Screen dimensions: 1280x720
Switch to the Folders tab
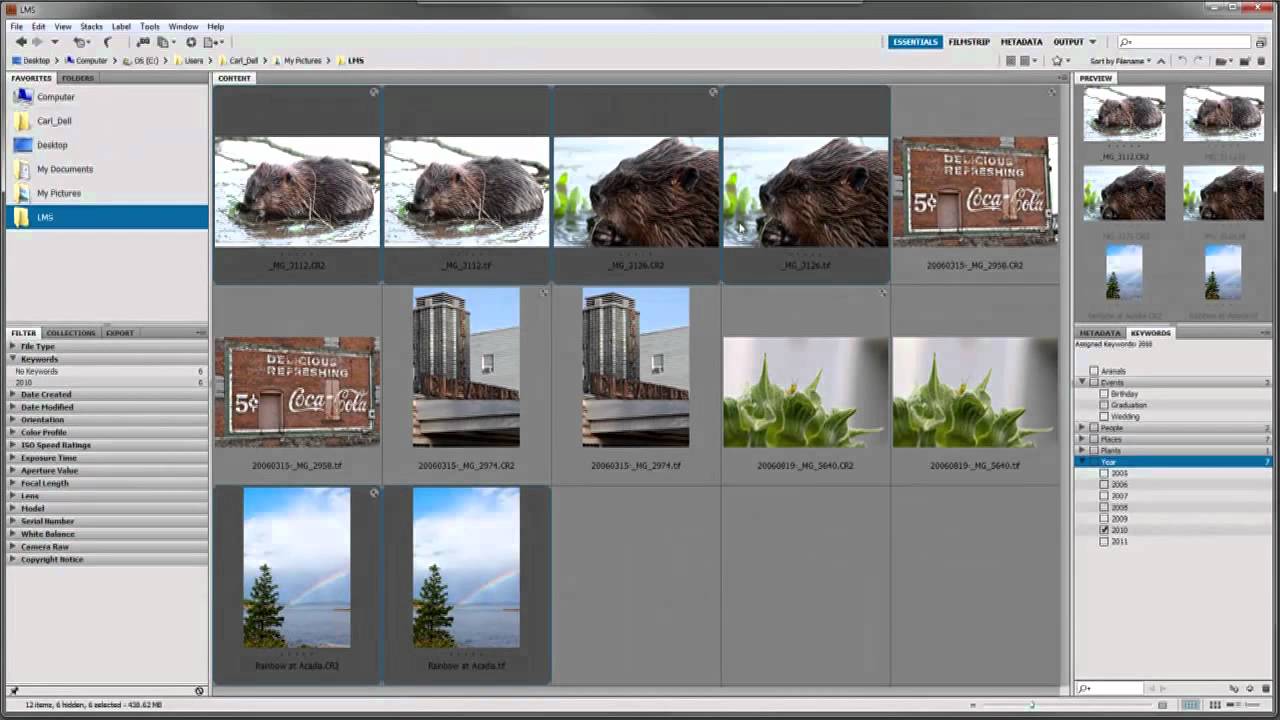click(77, 78)
